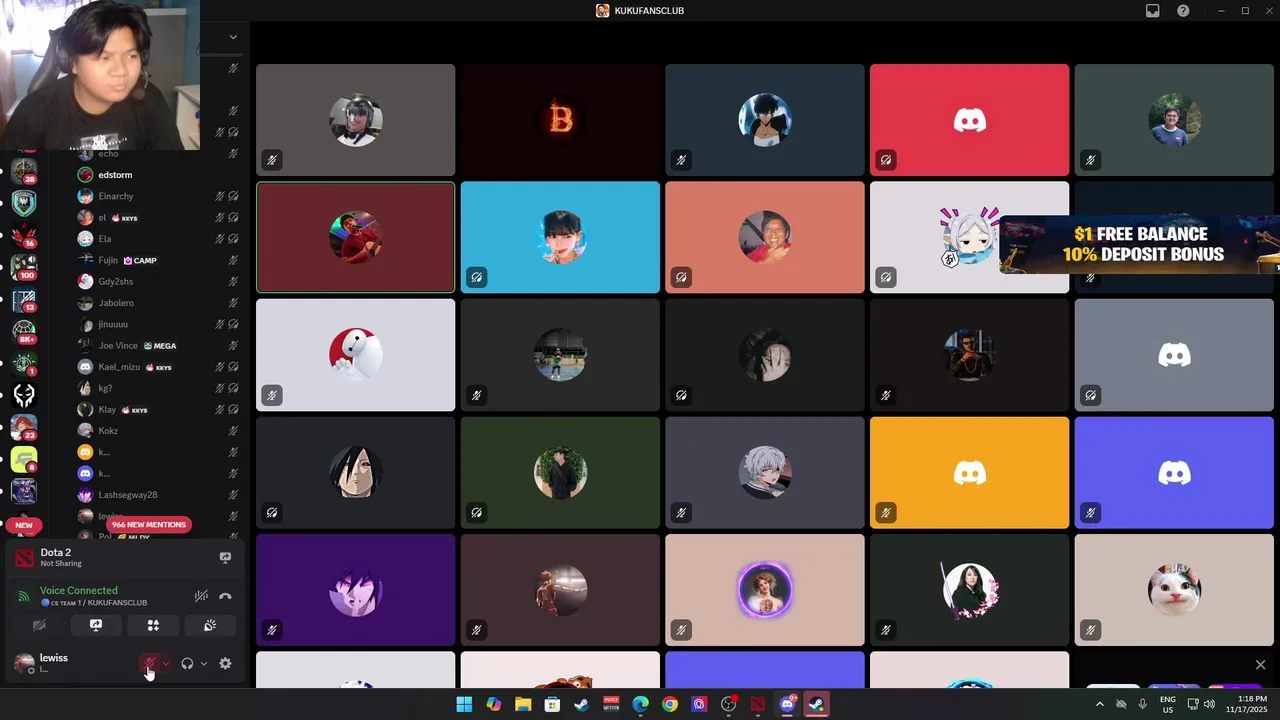Screen dimensions: 1280x720
Task: Open the Discord help question mark icon
Action: (1184, 11)
